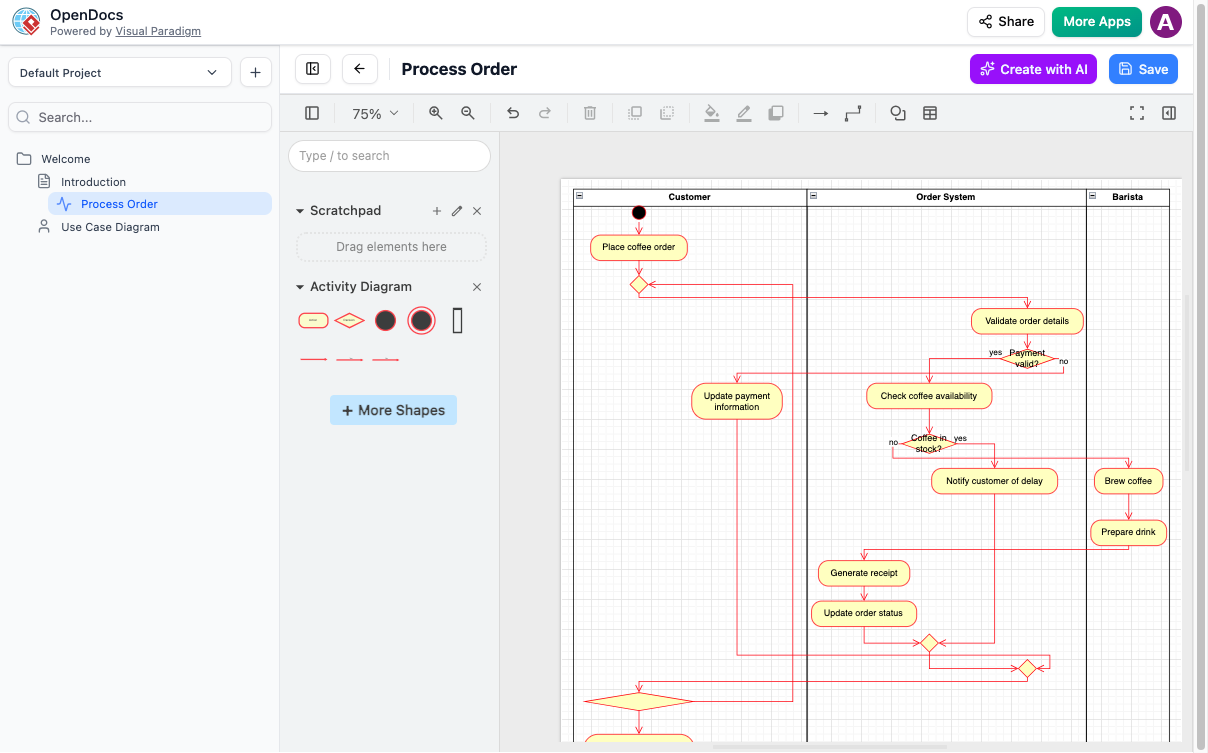
Task: Click the Redo icon
Action: (544, 113)
